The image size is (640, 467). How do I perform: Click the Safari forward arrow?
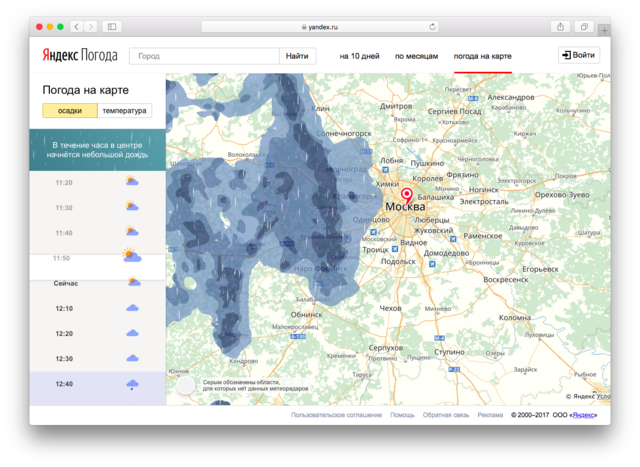click(x=92, y=26)
